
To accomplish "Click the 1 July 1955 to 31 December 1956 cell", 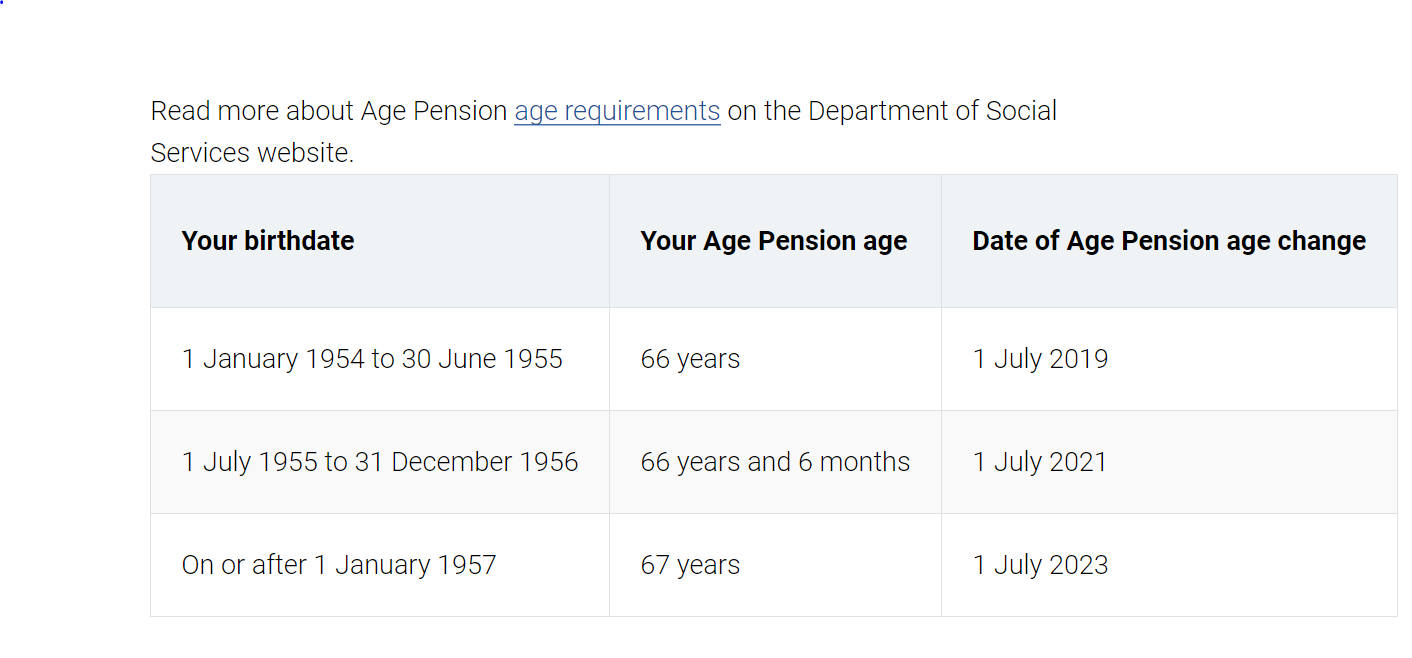I will point(380,462).
